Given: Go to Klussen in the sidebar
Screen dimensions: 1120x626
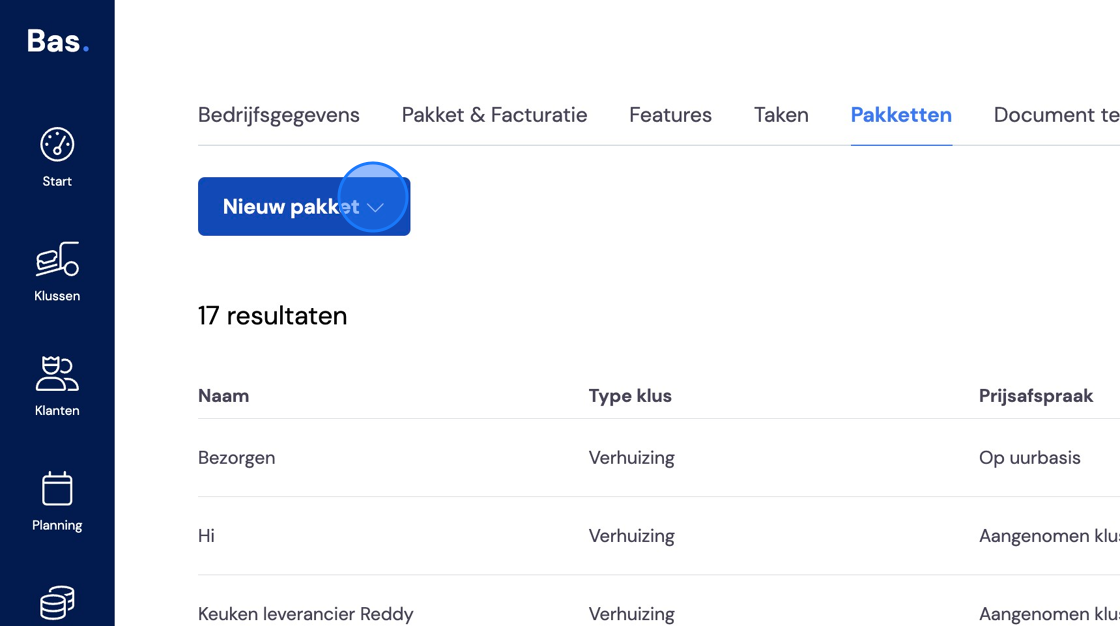Looking at the screenshot, I should [x=57, y=272].
